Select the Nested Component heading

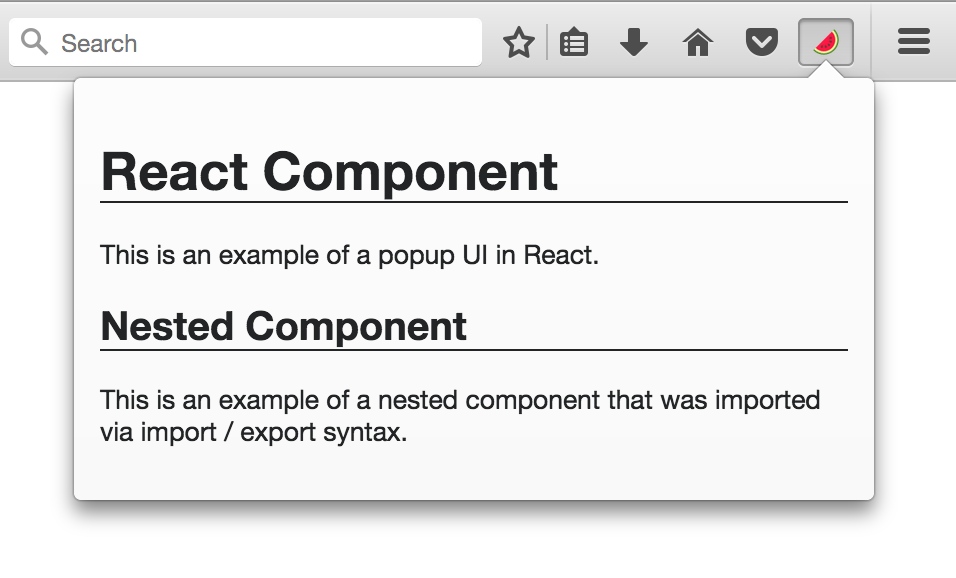281,326
